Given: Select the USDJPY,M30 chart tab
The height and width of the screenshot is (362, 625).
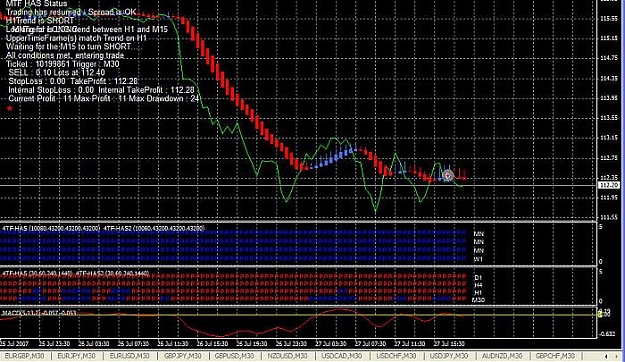Looking at the screenshot, I should (x=449, y=356).
